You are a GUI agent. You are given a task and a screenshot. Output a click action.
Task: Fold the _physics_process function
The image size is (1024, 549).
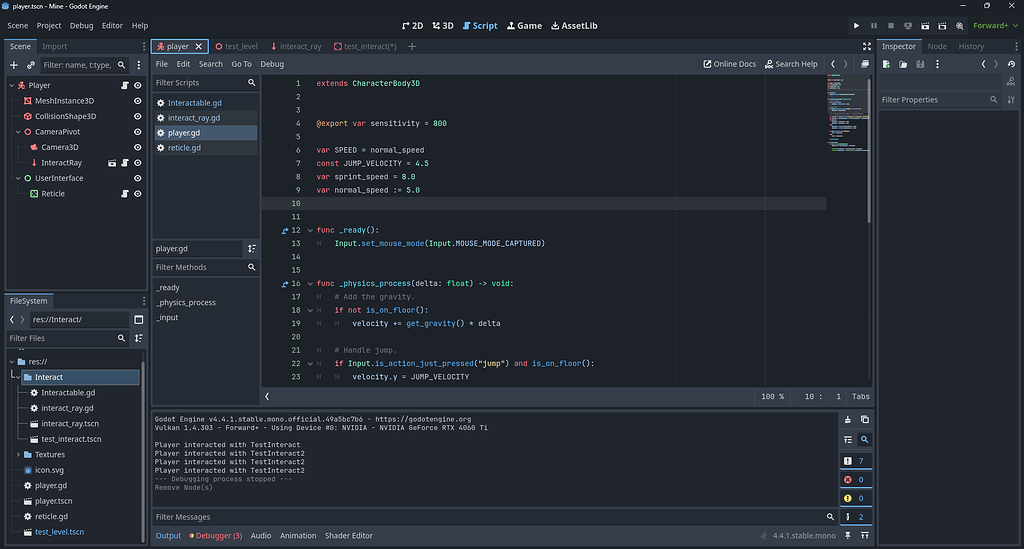pos(310,284)
